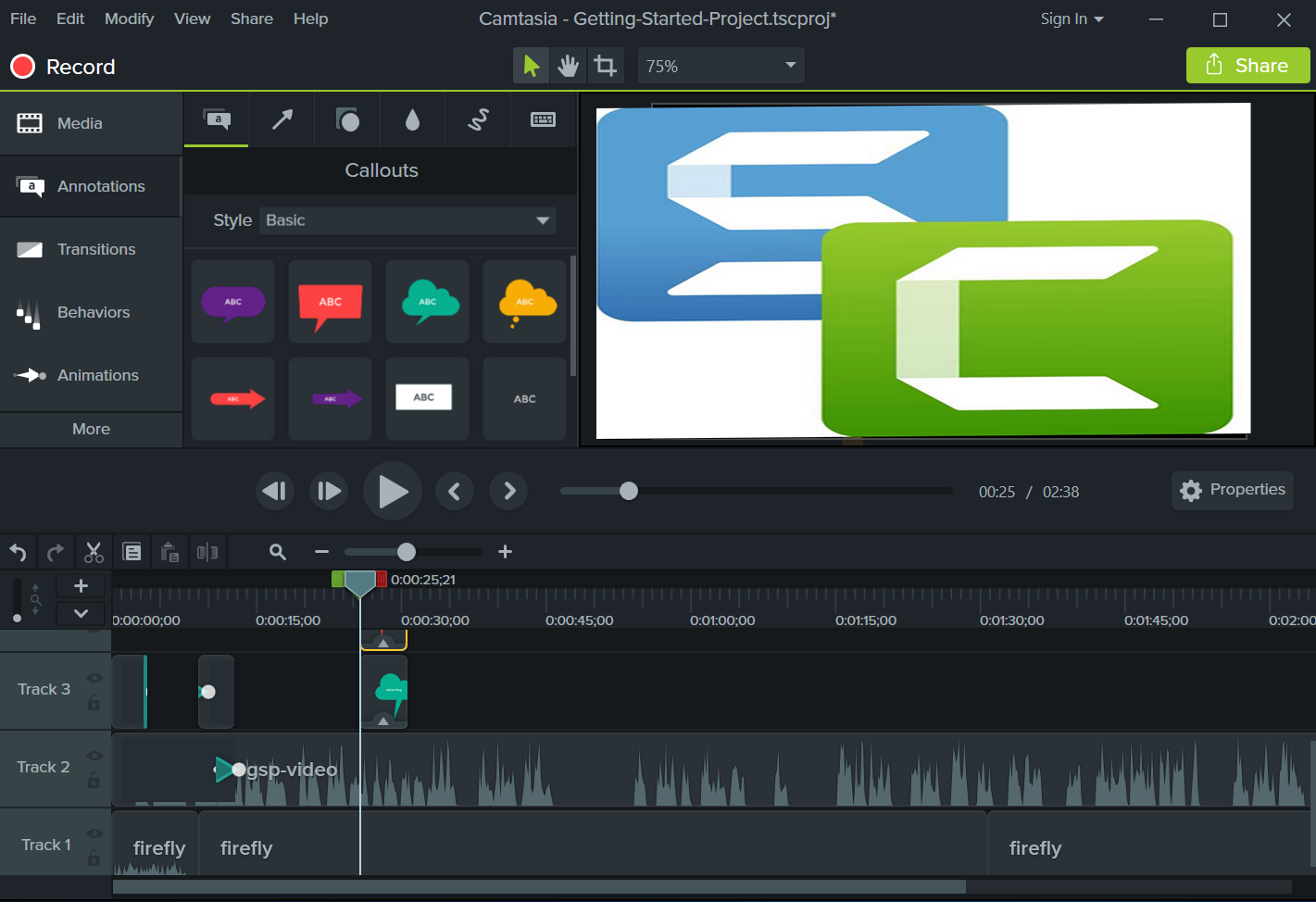Open the Style Basic dropdown

click(x=407, y=220)
